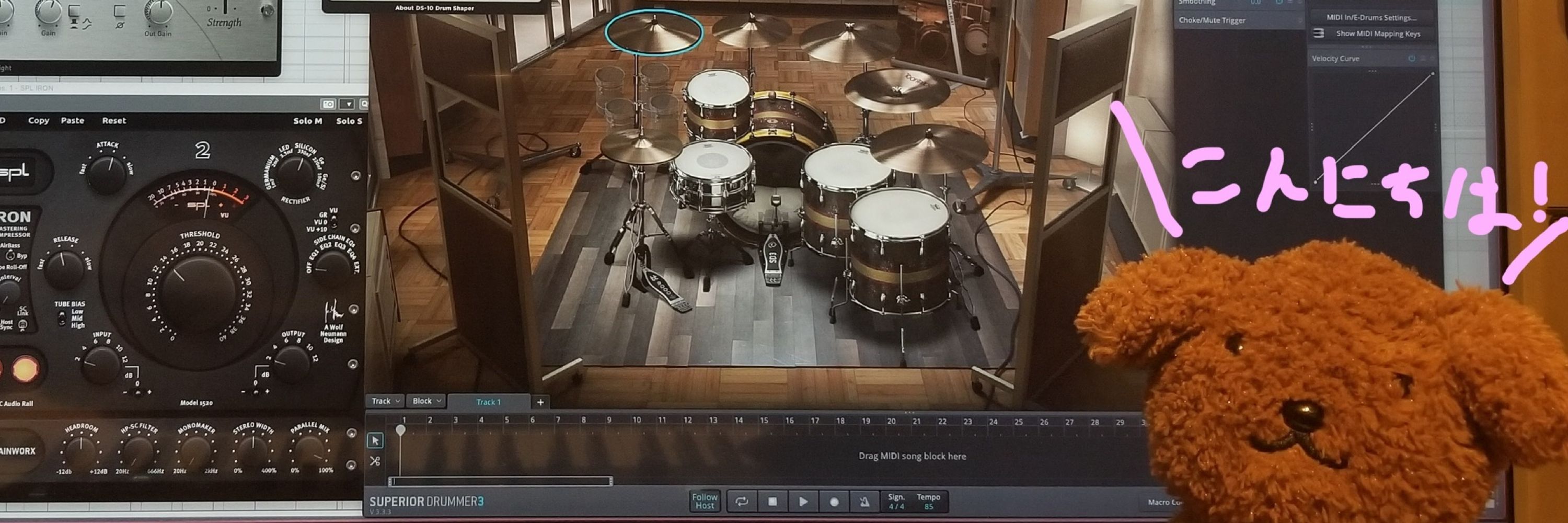Click the upper rack tom
Screen dimensions: 1568x523
click(717, 105)
